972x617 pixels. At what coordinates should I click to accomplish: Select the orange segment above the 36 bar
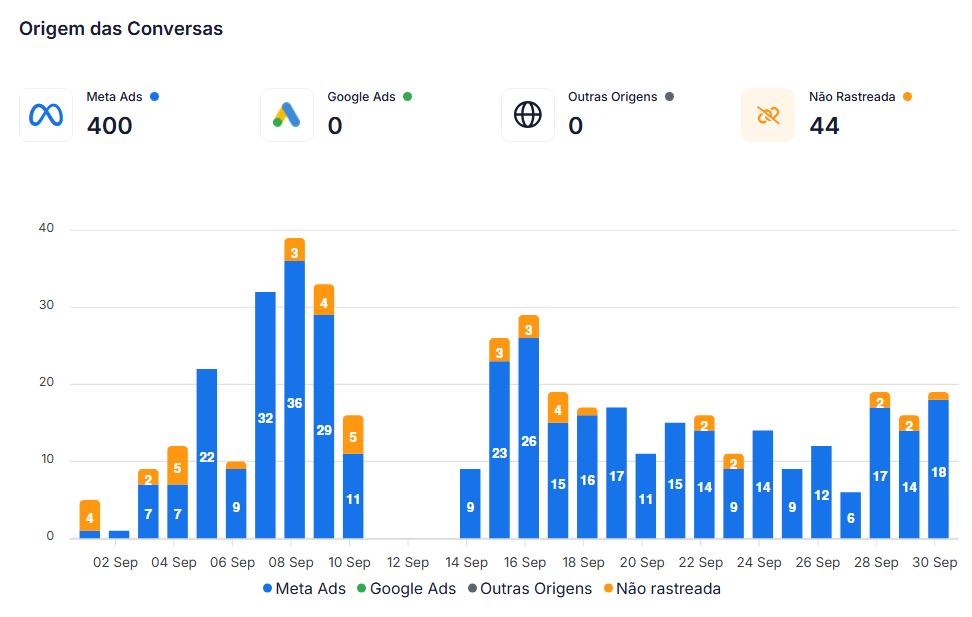(x=294, y=250)
